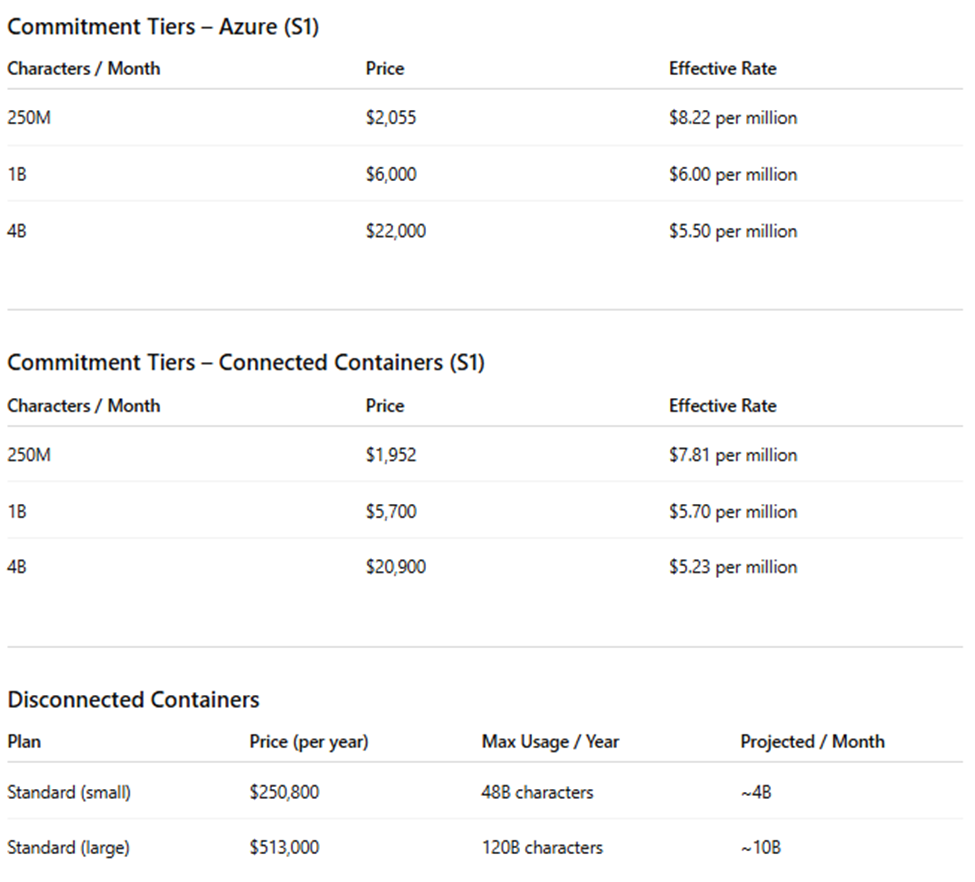
Task: Click the Commitment Tiers – Azure (S1) heading
Action: tap(163, 27)
